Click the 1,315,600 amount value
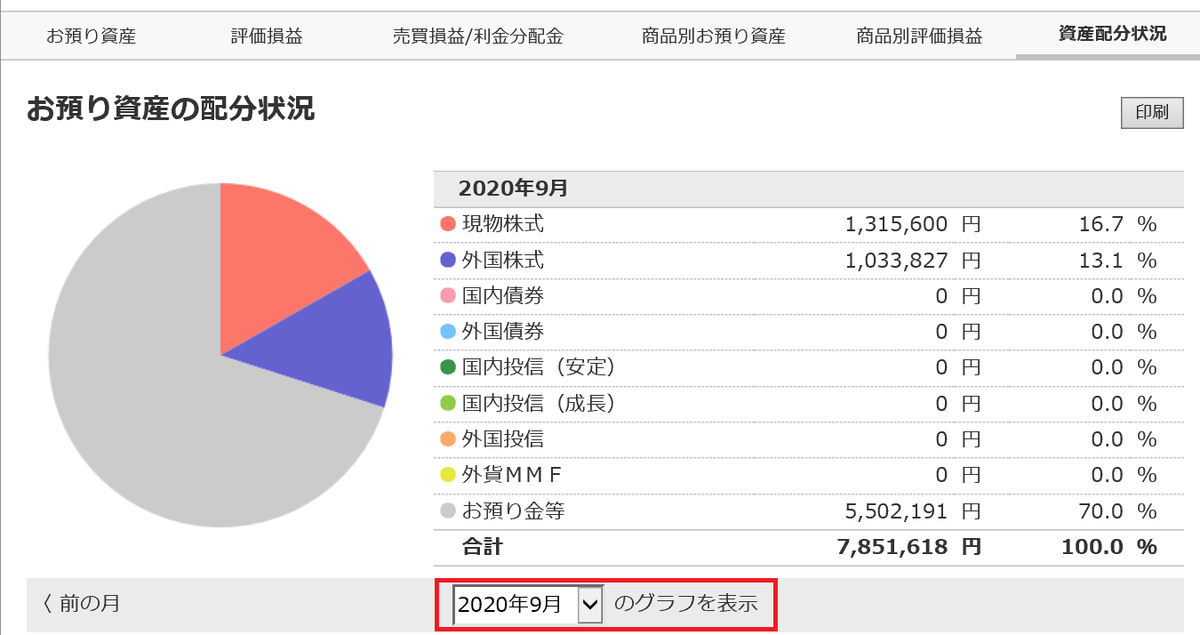The width and height of the screenshot is (1200, 635). click(x=895, y=224)
